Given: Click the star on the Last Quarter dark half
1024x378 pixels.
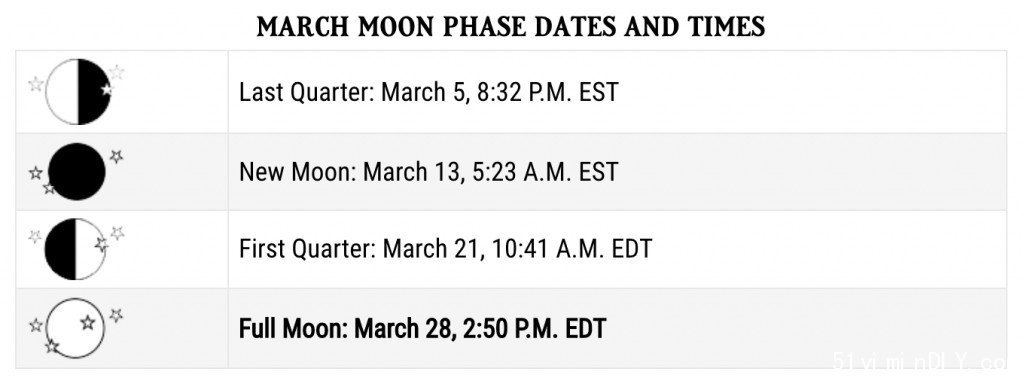Looking at the screenshot, I should 107,89.
